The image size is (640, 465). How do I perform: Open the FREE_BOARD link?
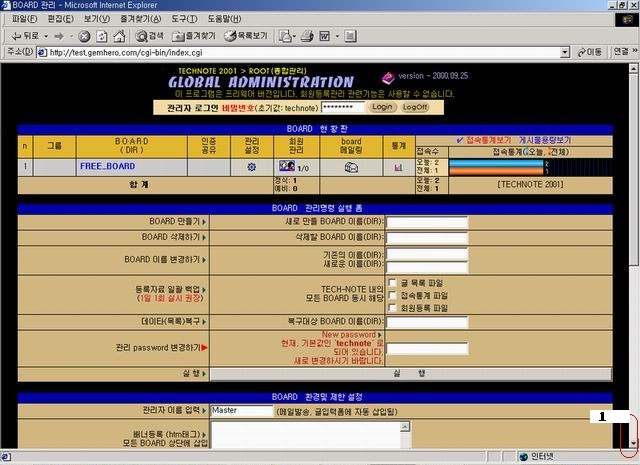107,166
